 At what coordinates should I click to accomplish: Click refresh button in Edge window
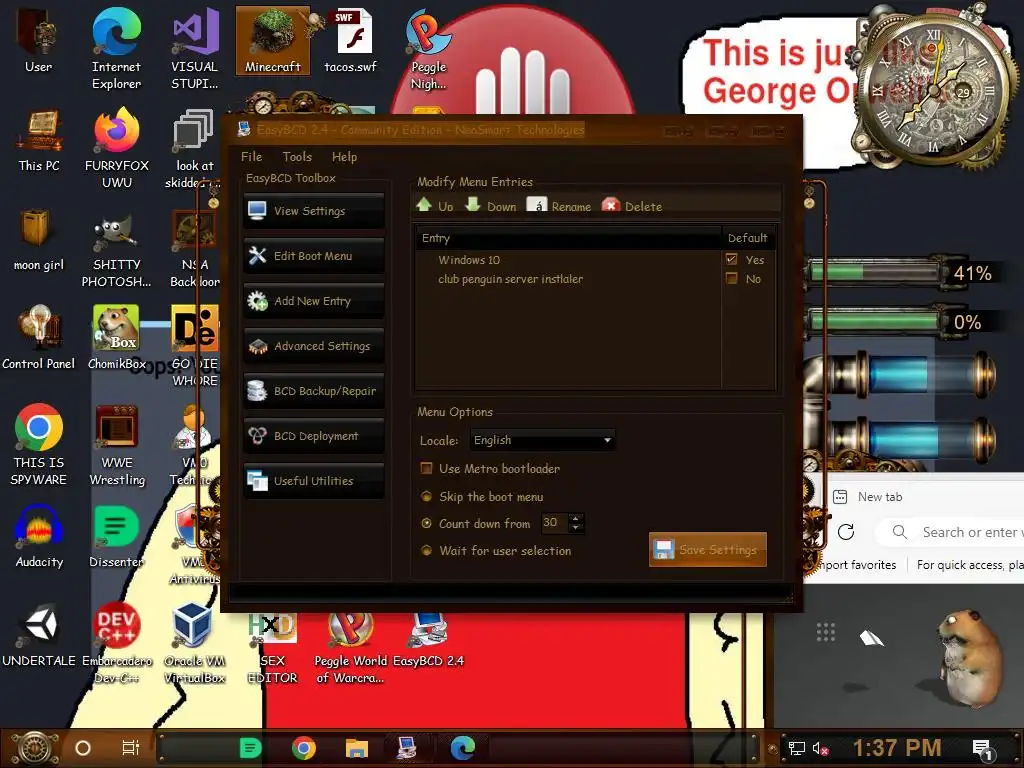(846, 532)
